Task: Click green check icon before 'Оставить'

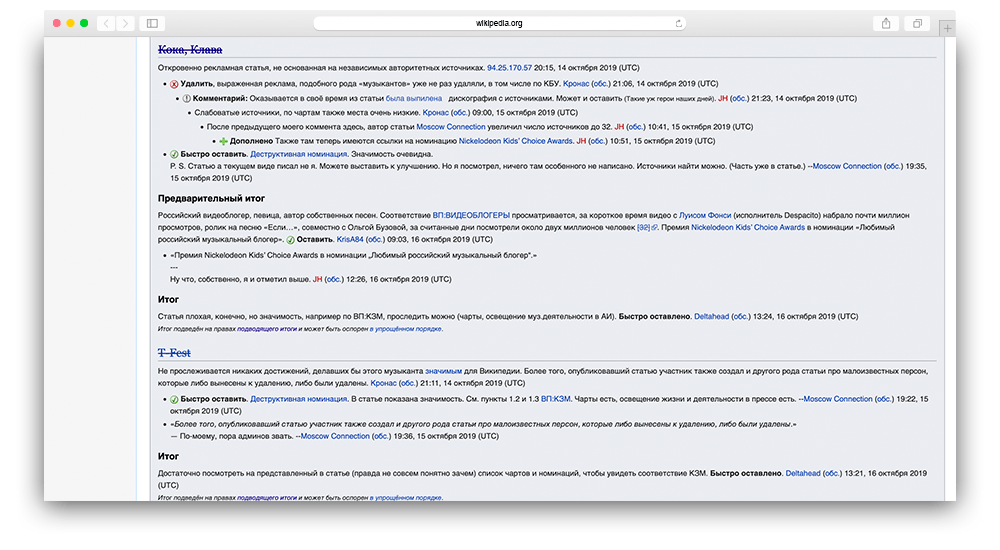Action: coord(290,240)
